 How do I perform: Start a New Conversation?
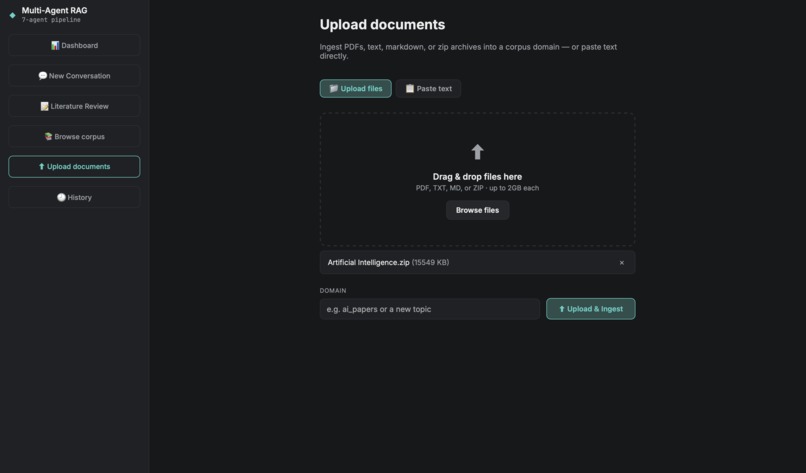(x=74, y=76)
